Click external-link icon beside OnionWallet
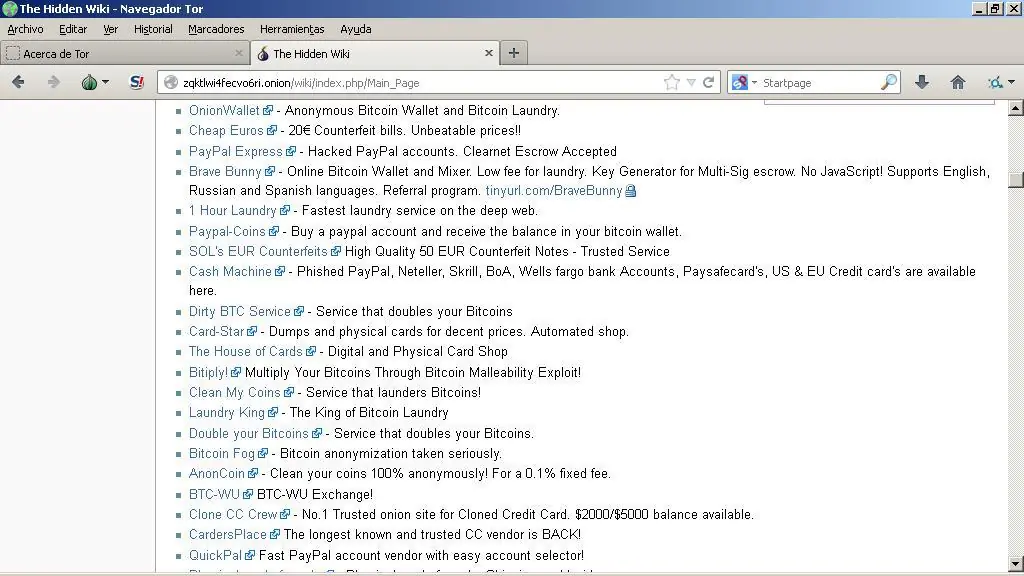The image size is (1024, 576). [268, 110]
